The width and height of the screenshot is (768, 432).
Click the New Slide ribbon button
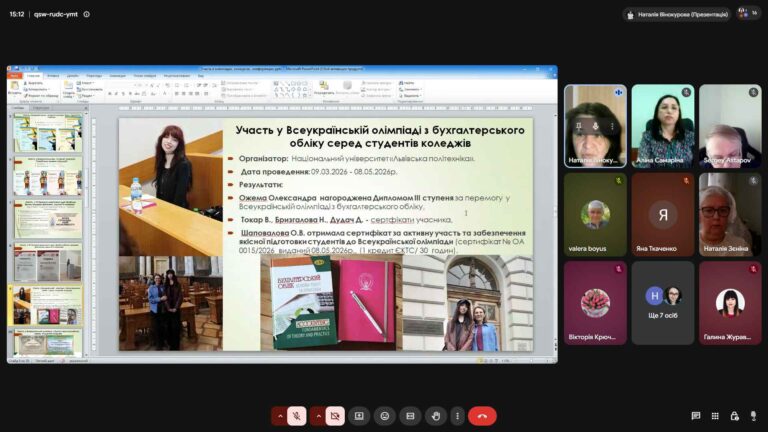click(x=68, y=90)
